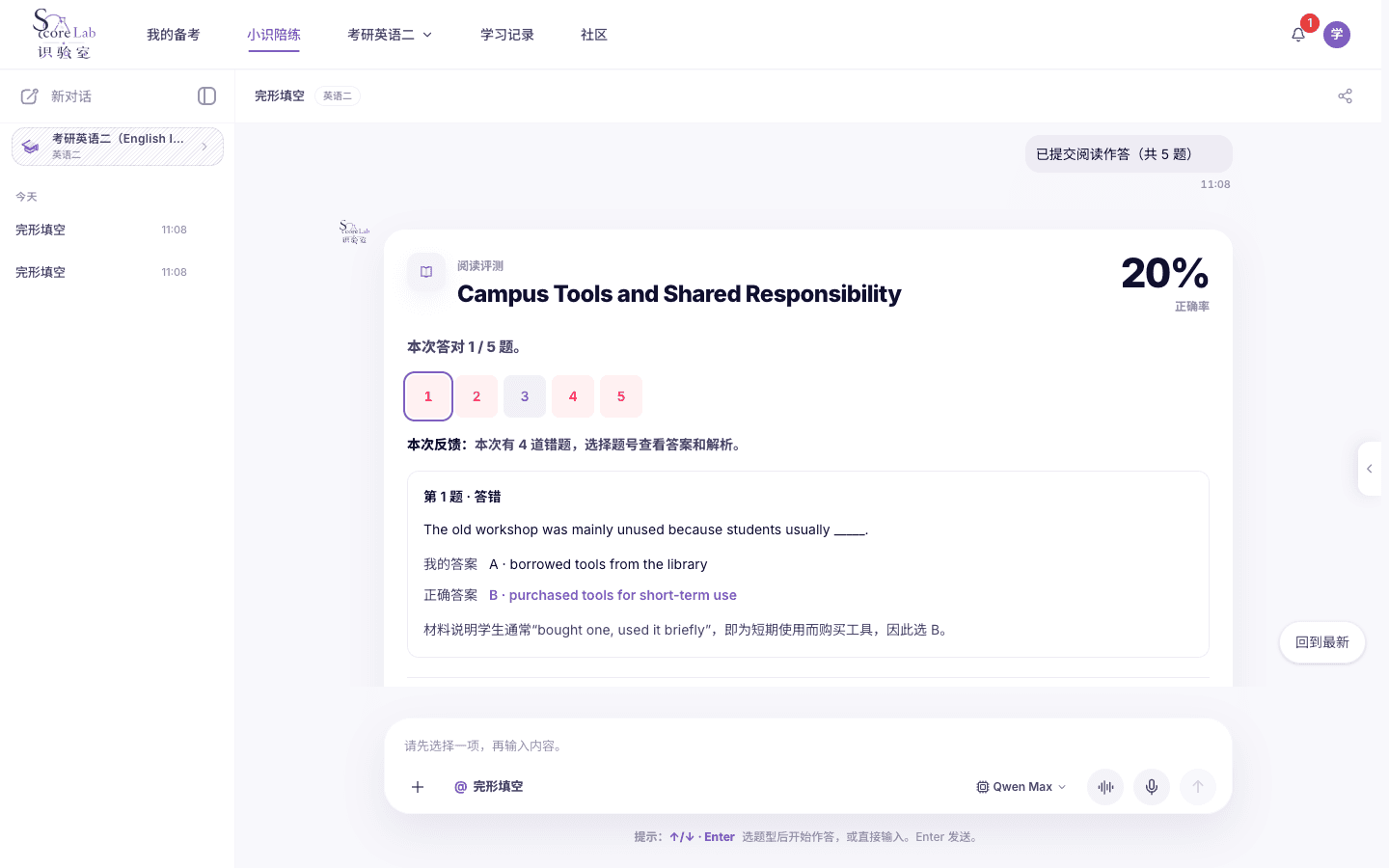Switch to the 小识陪练 tab

[x=274, y=35]
